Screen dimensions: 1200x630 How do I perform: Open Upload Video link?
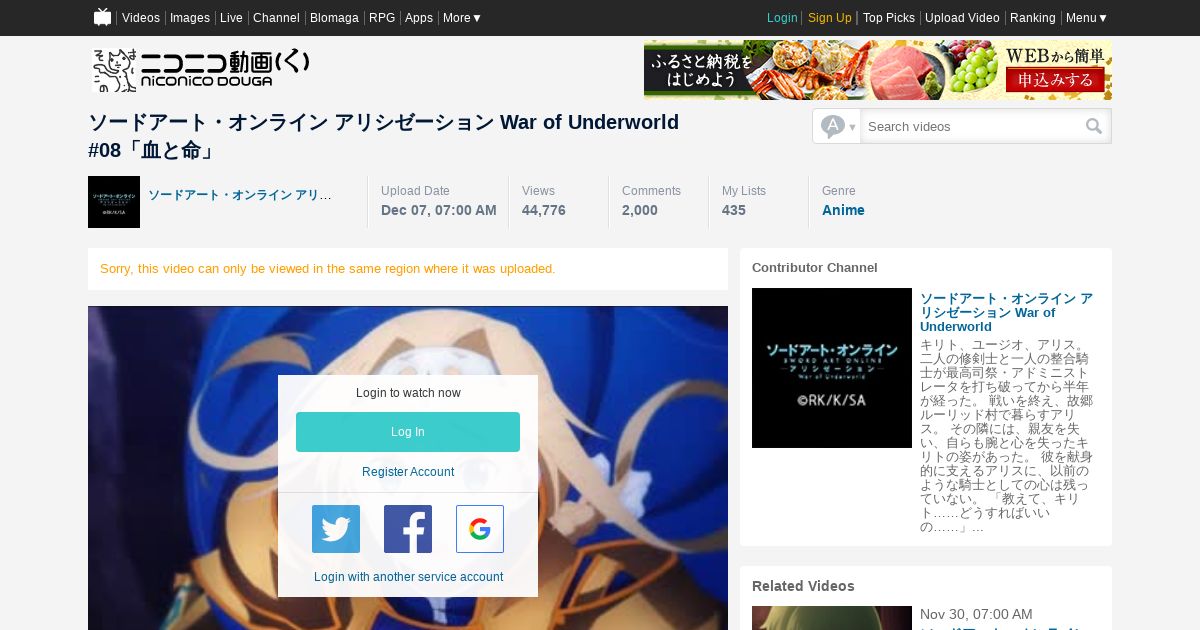coord(962,18)
